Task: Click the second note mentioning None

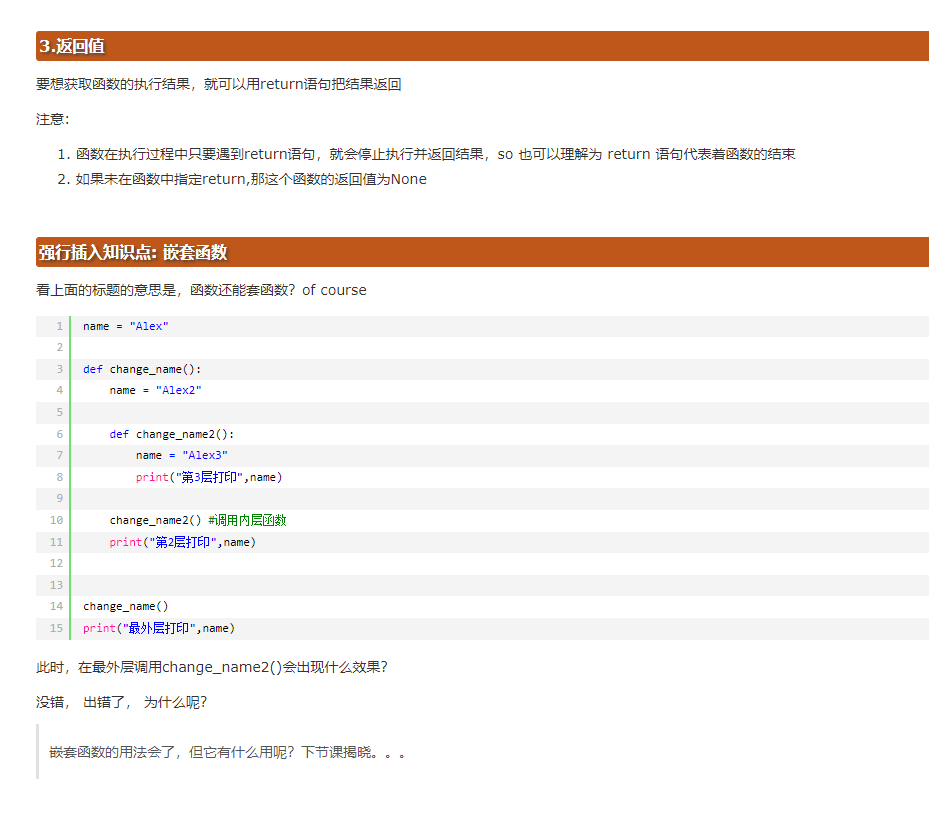Action: (251, 179)
